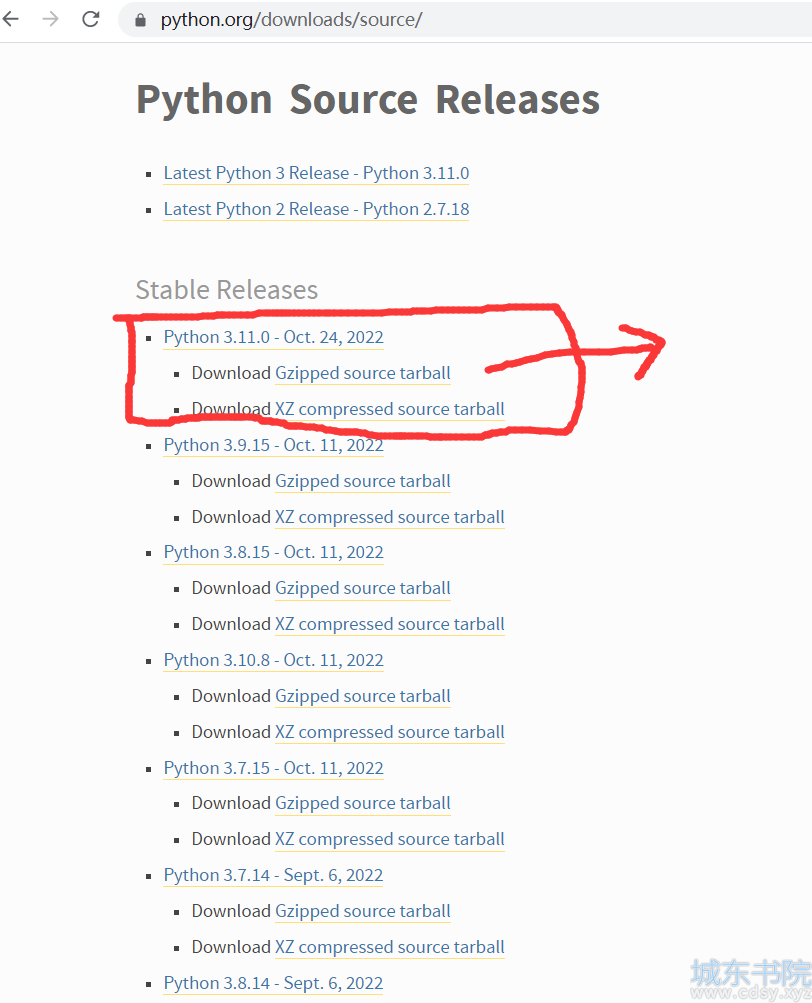Download Gzipped source tarball for Python 3.11.0

[363, 373]
